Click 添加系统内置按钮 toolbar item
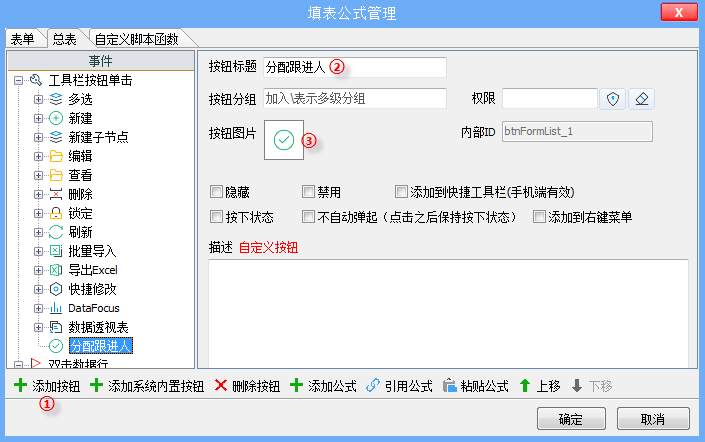This screenshot has width=705, height=442. point(147,386)
